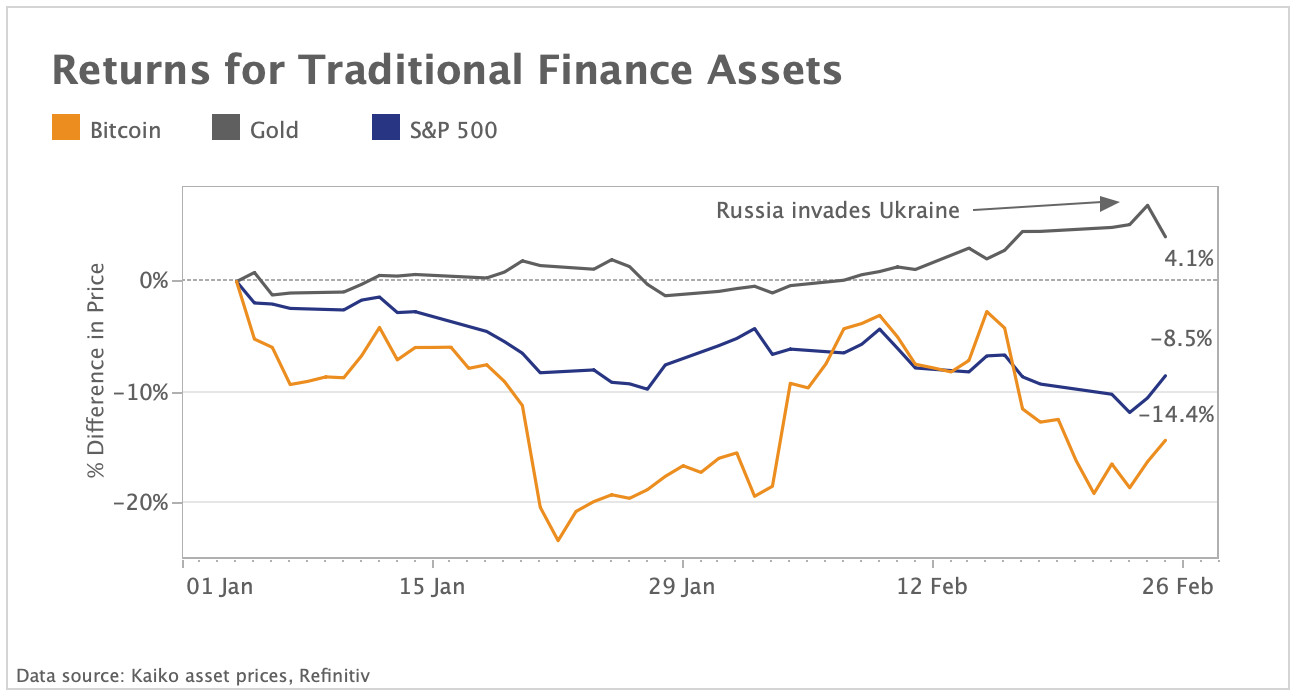Click the 0% y-axis tick label
Viewport: 1296px width, 698px height.
click(x=153, y=280)
